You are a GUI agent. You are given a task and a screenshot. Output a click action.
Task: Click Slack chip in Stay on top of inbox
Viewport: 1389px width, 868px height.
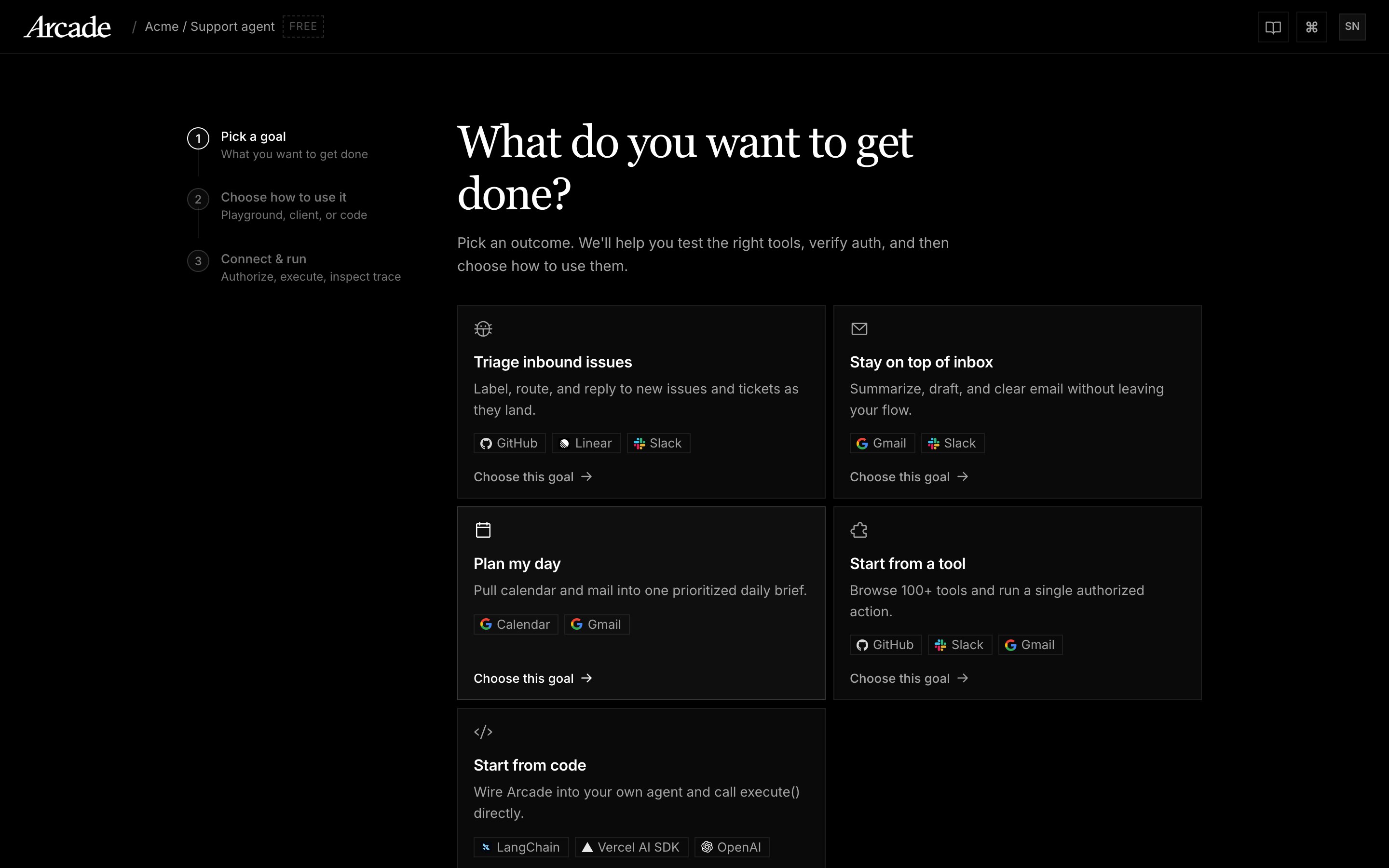pos(953,443)
